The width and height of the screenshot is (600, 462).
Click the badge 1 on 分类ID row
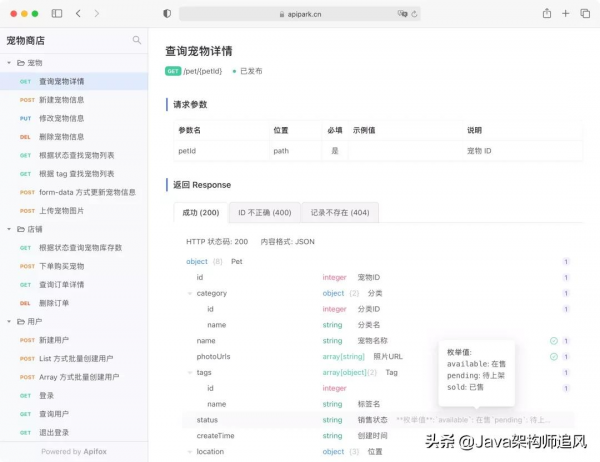(566, 309)
